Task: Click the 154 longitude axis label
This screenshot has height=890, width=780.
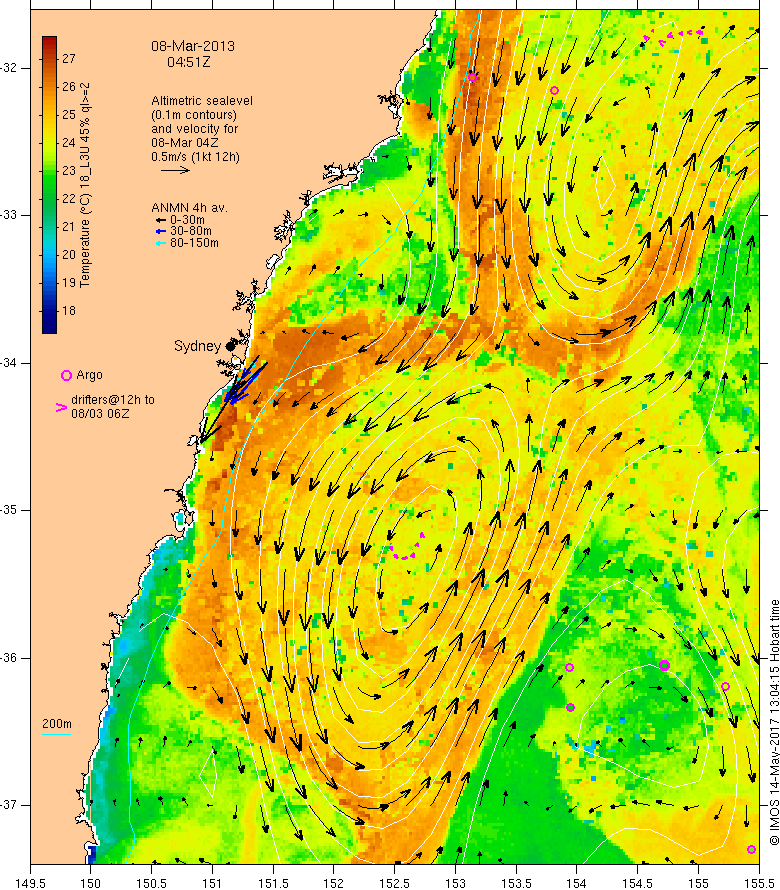Action: point(577,883)
